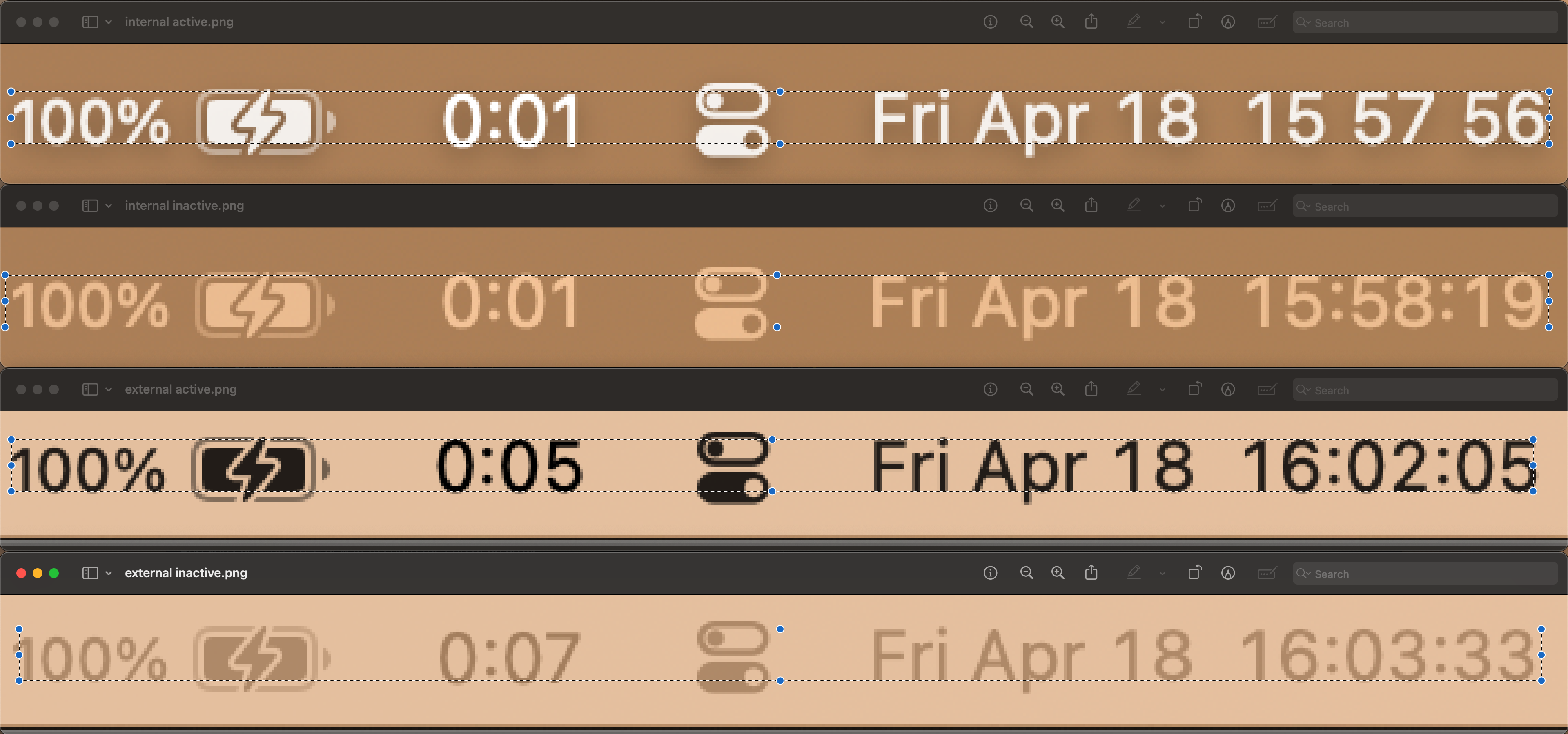
Task: Toggle sidebar in internal active.png window
Action: (90, 22)
